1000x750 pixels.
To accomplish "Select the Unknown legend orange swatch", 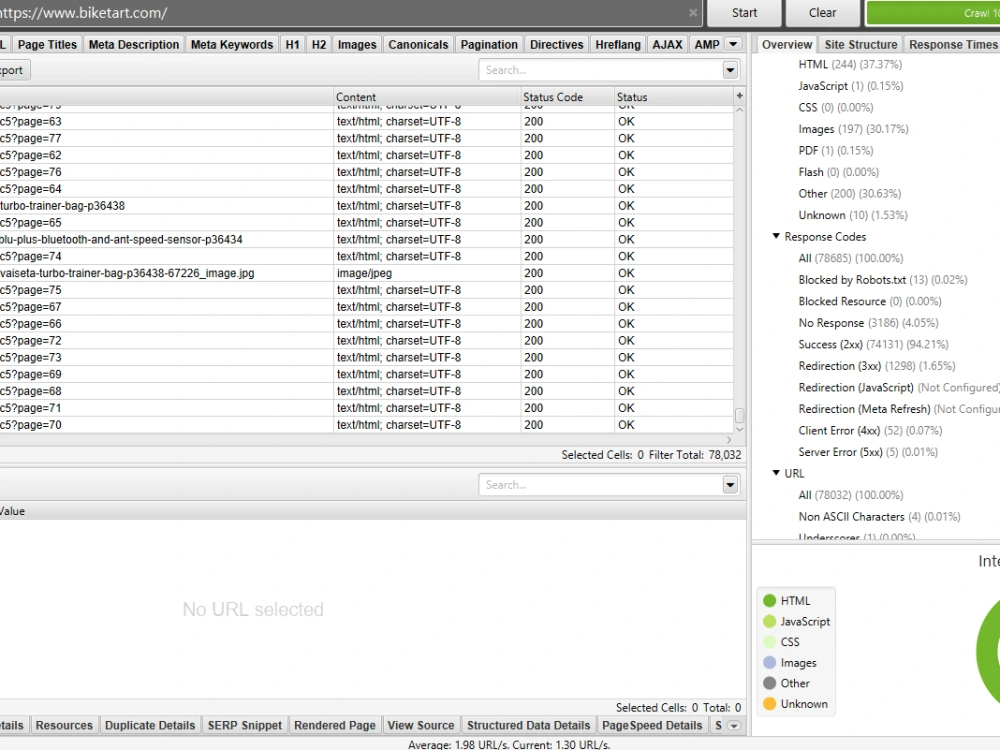I will (x=769, y=703).
